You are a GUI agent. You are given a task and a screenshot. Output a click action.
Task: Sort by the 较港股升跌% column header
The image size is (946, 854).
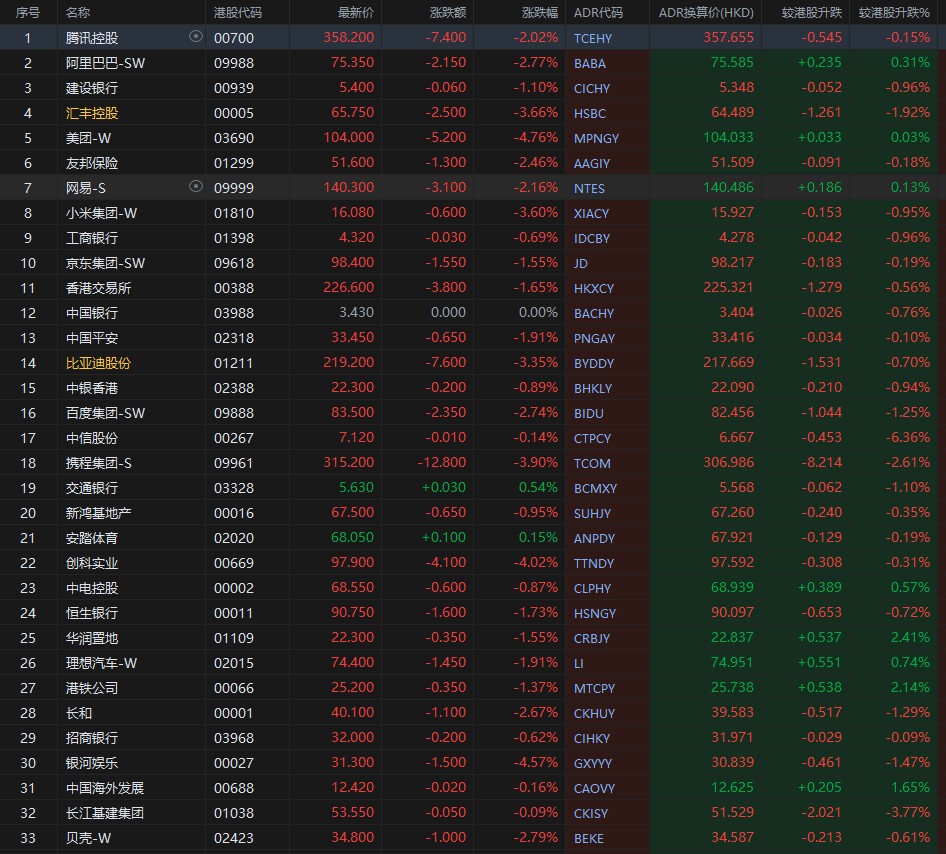click(894, 12)
